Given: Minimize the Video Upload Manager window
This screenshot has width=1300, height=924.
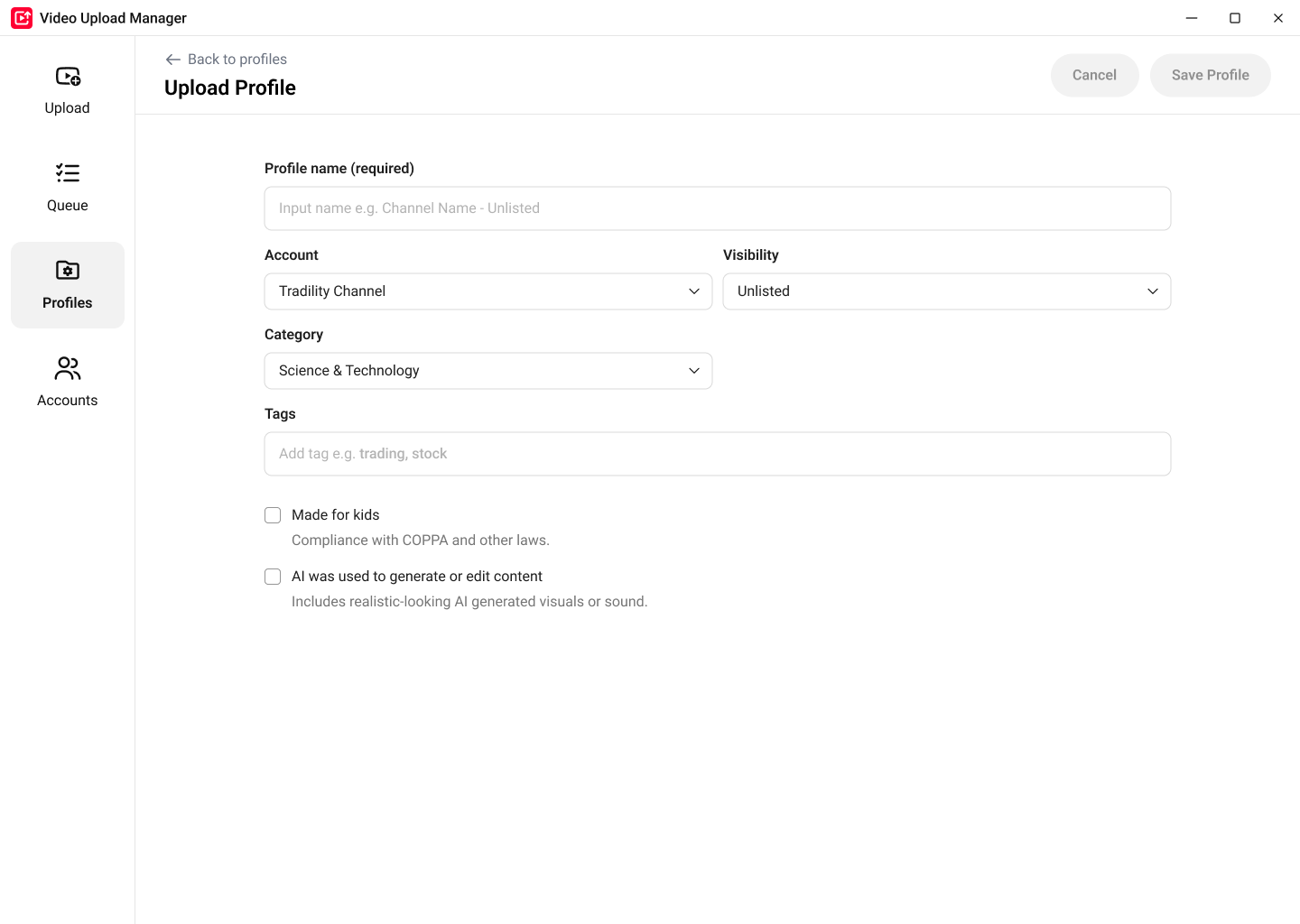Looking at the screenshot, I should (1192, 18).
